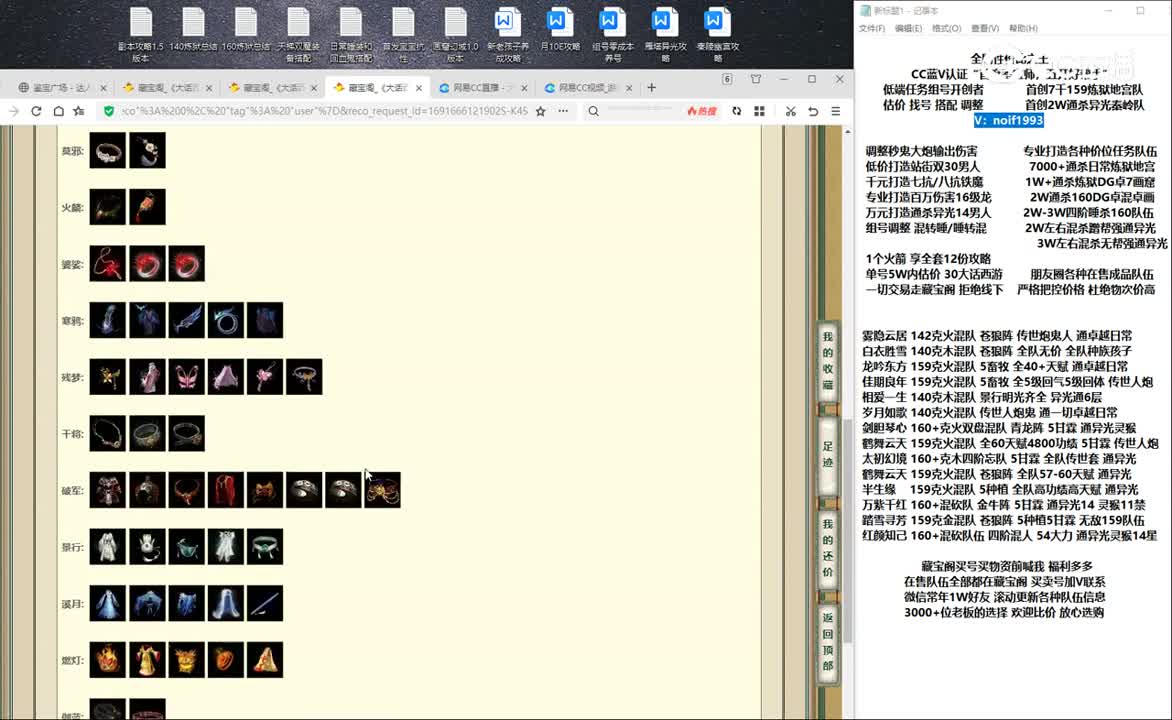
Task: Open the browser apps grid icon
Action: 759,111
